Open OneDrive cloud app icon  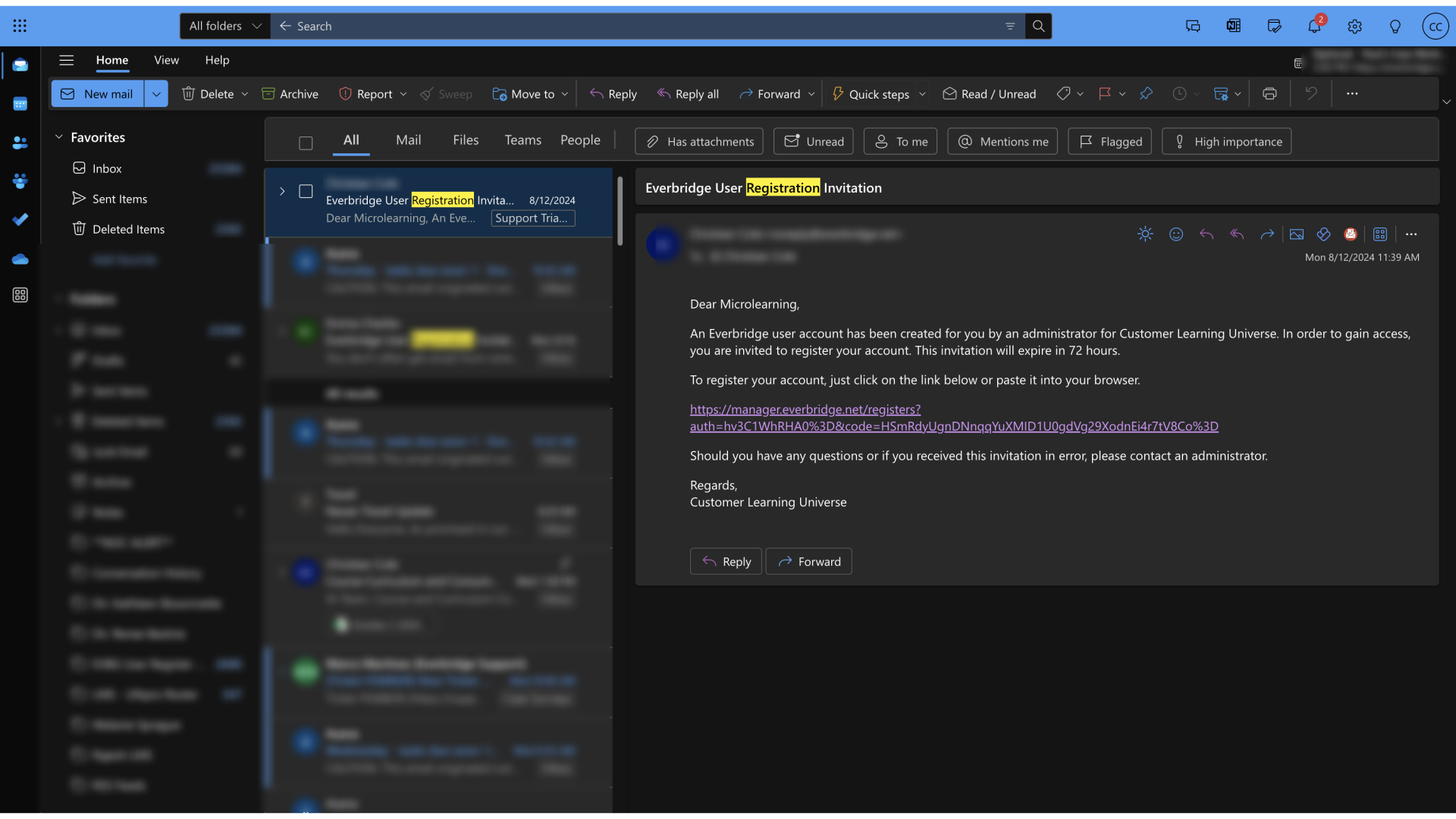click(20, 259)
